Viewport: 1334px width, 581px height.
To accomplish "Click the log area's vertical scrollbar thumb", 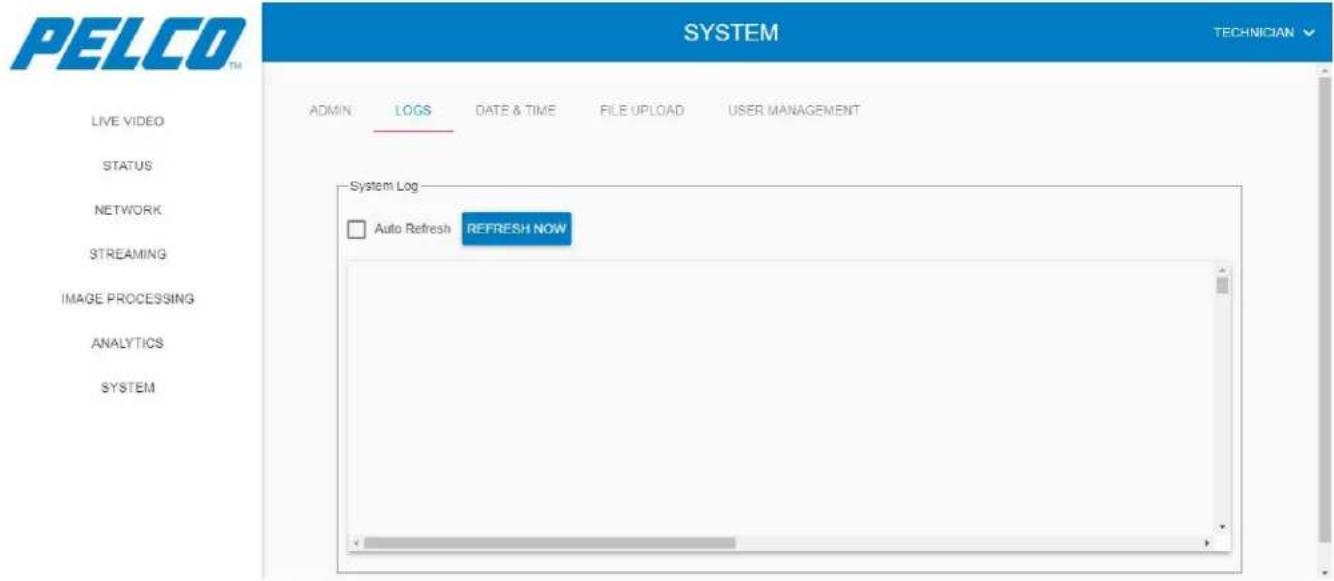I will tap(1222, 285).
